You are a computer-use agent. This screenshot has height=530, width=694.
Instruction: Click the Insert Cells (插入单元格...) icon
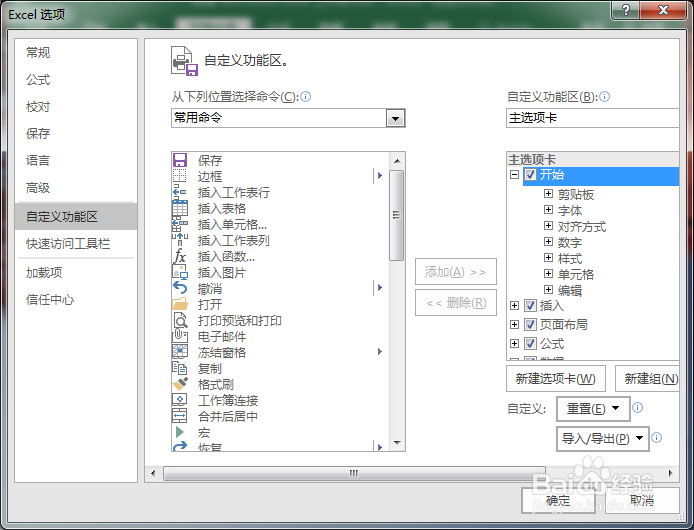tap(180, 224)
